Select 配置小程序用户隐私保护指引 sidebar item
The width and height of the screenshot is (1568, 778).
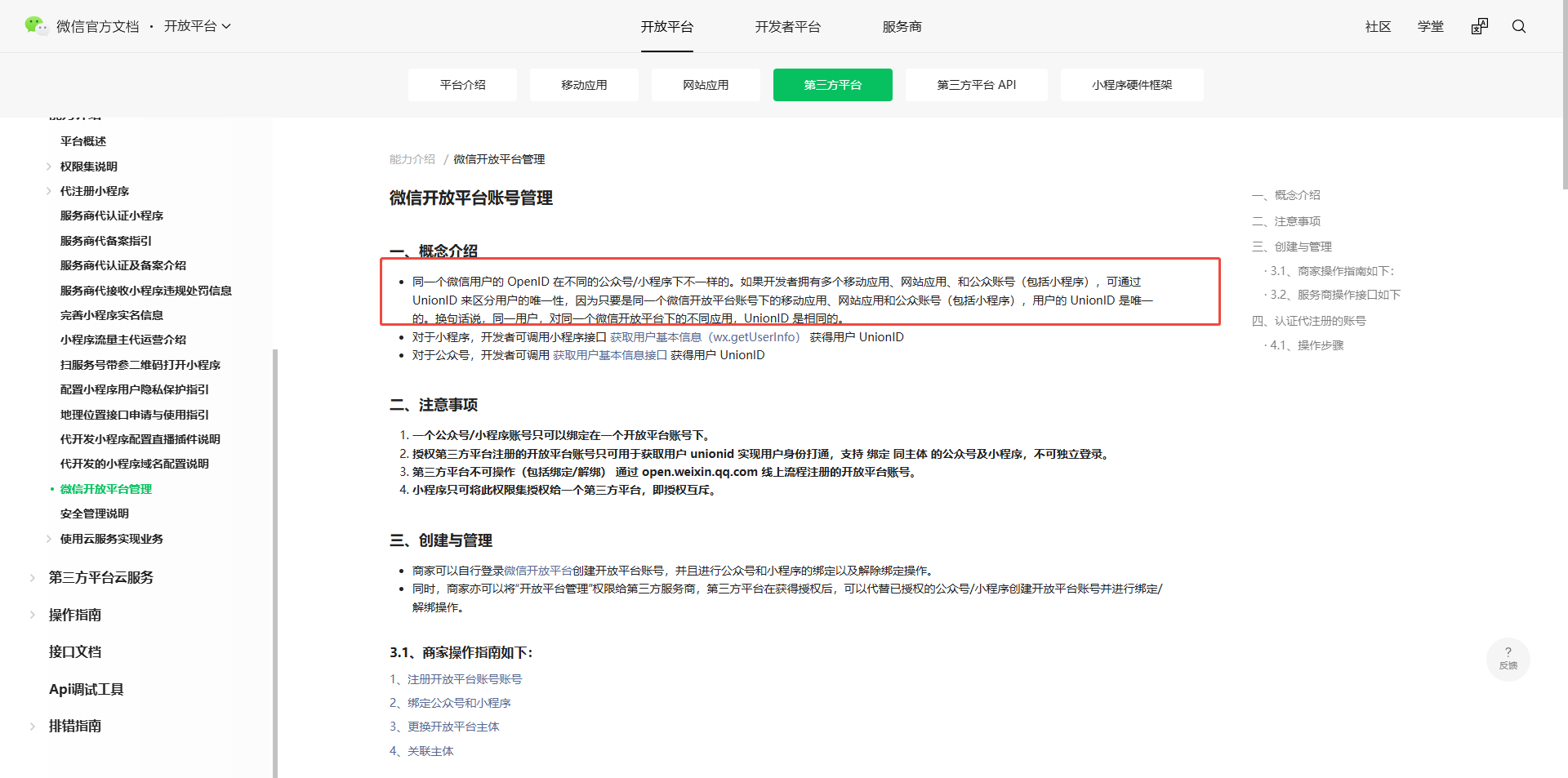(x=135, y=389)
